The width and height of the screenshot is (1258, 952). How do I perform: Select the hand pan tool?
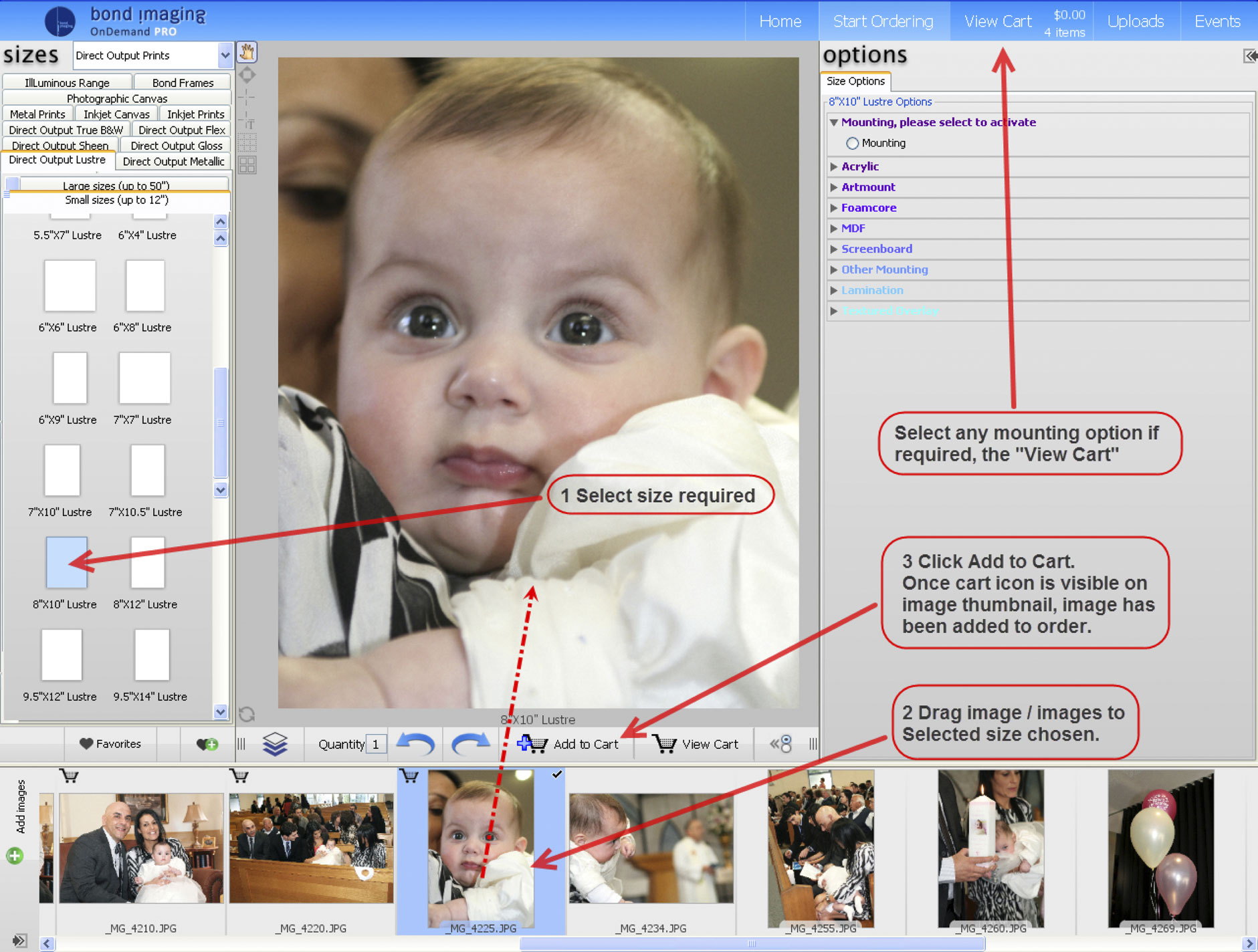click(x=247, y=52)
